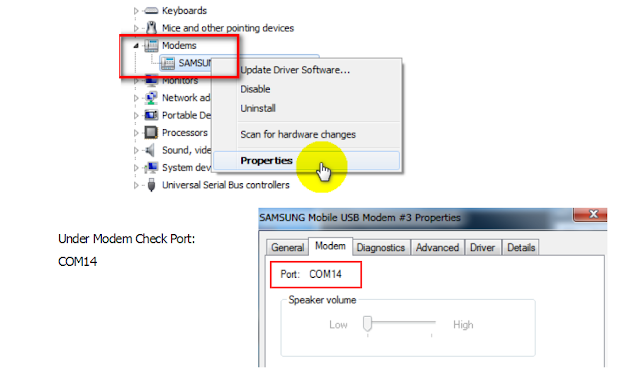The image size is (640, 378).
Task: Choose Uninstall in the context menu
Action: click(307, 108)
